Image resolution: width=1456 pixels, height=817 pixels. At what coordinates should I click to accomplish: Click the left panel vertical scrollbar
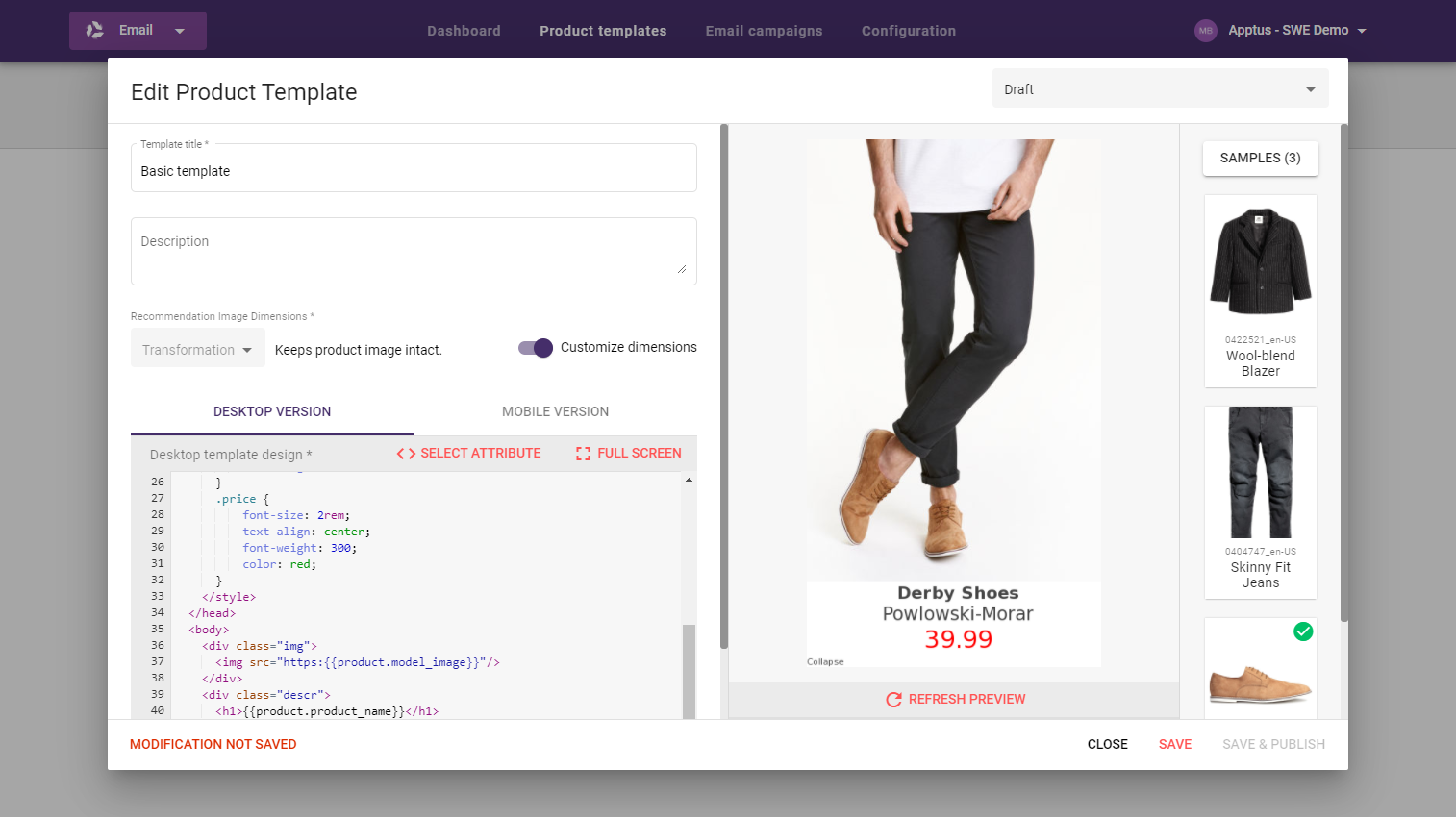724,384
